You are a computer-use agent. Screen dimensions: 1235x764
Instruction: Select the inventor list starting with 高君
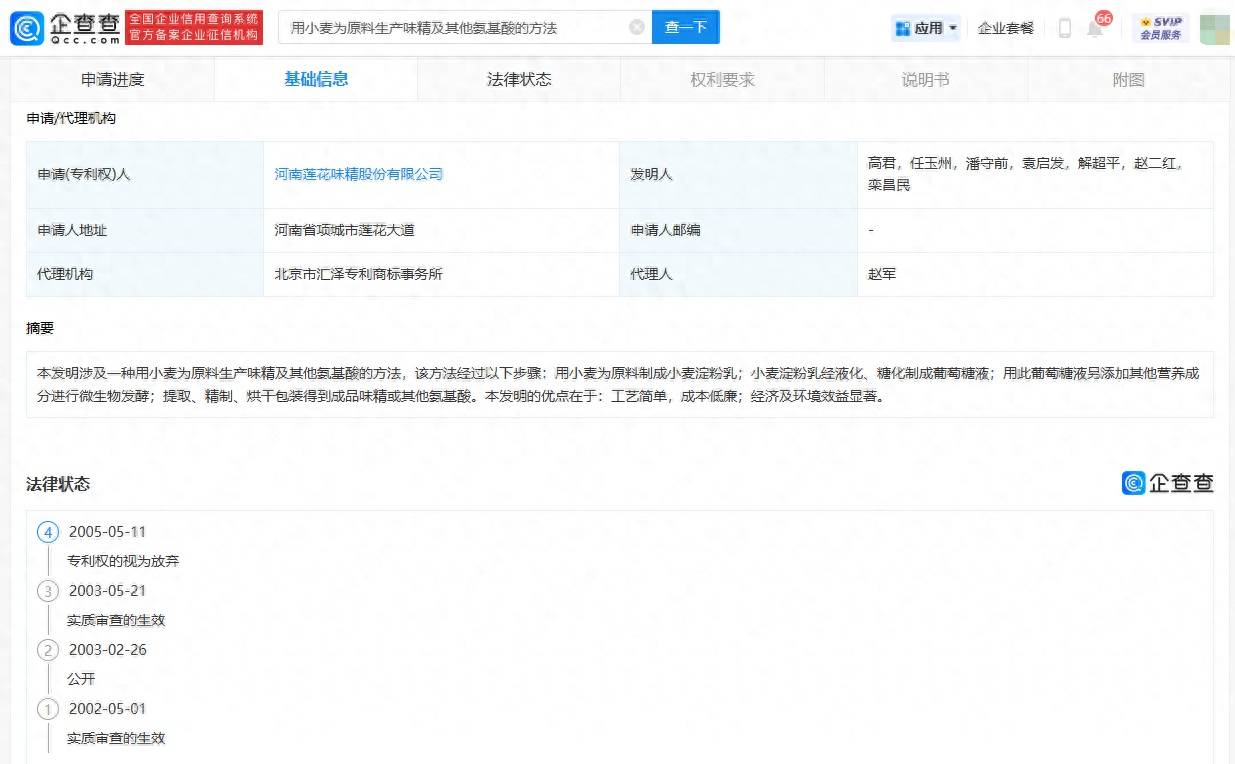tap(1025, 174)
